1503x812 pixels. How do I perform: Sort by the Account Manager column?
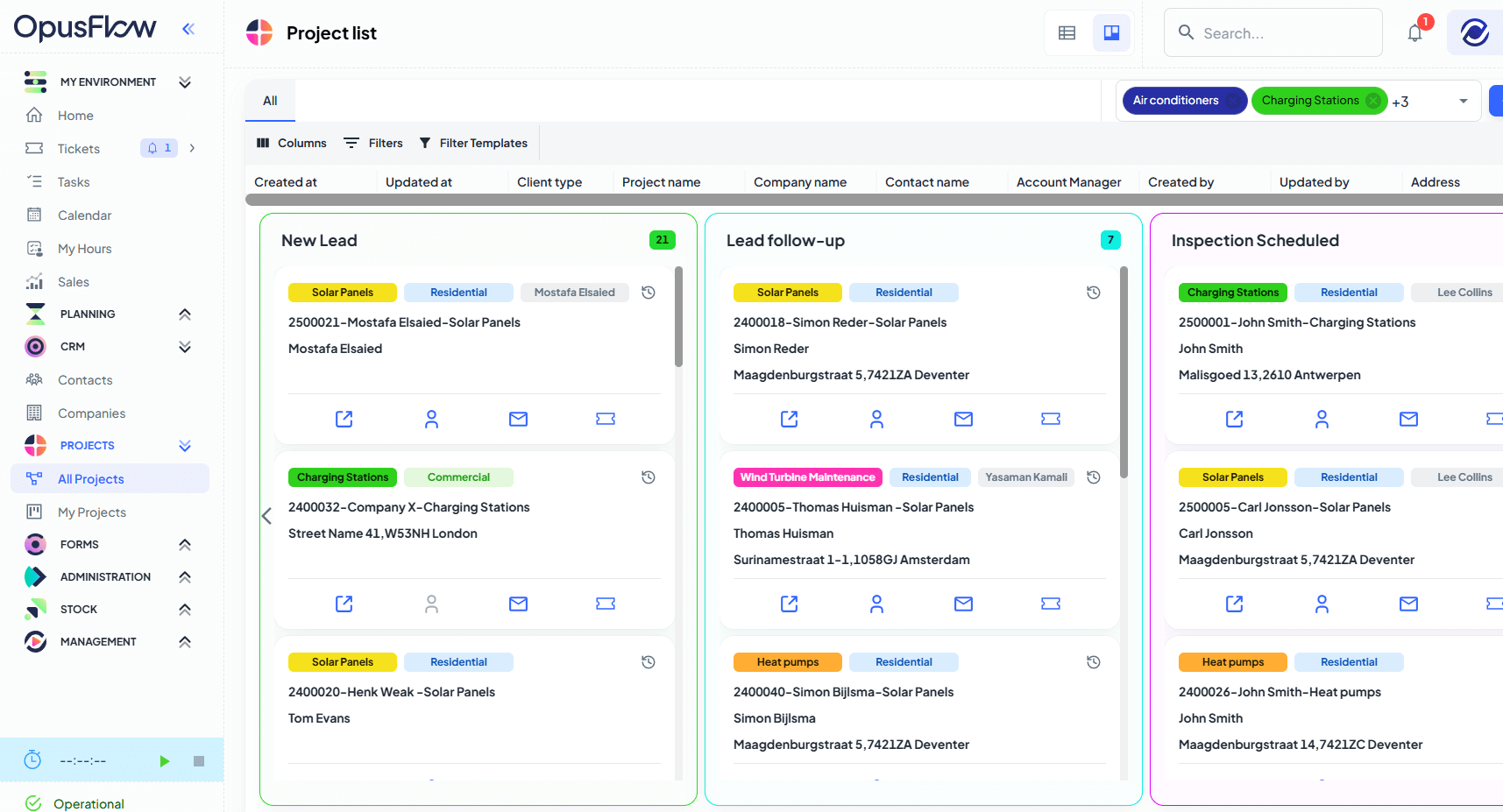(1068, 182)
